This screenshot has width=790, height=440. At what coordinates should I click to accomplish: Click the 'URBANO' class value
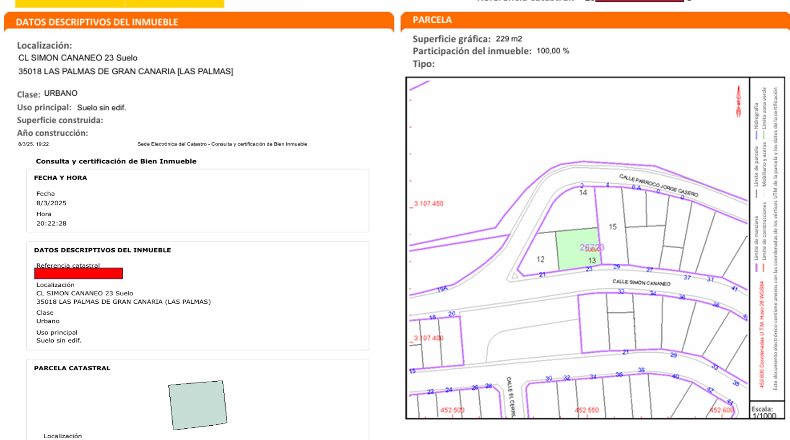coord(61,93)
